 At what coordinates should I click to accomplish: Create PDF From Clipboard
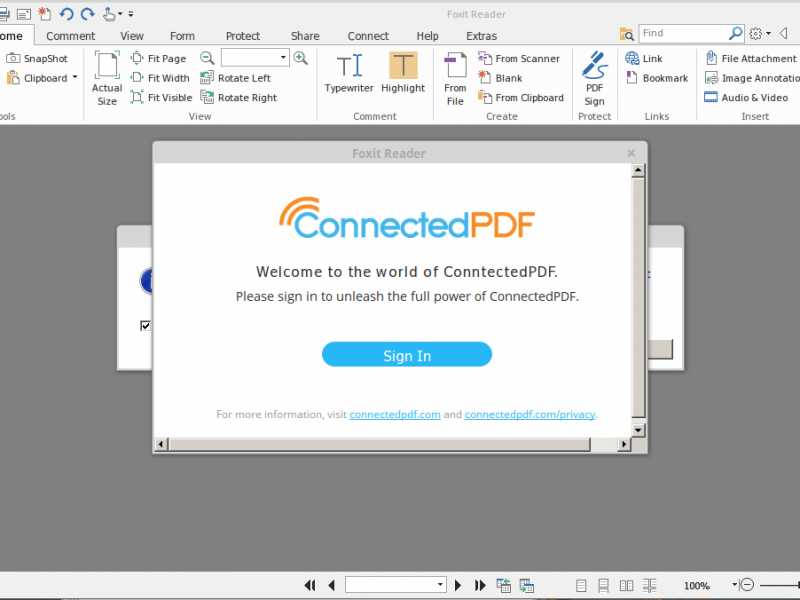tap(520, 97)
